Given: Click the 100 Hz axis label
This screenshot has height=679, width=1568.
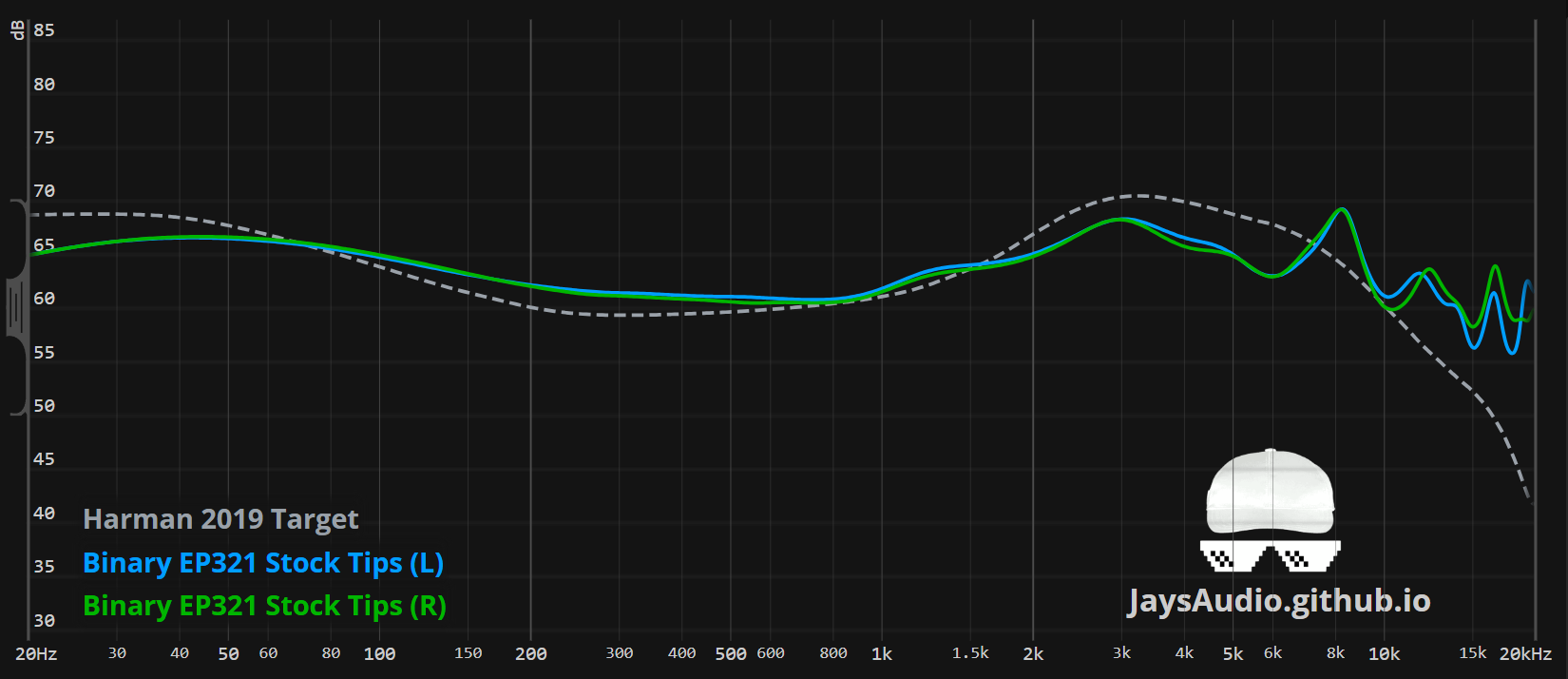Looking at the screenshot, I should (379, 654).
